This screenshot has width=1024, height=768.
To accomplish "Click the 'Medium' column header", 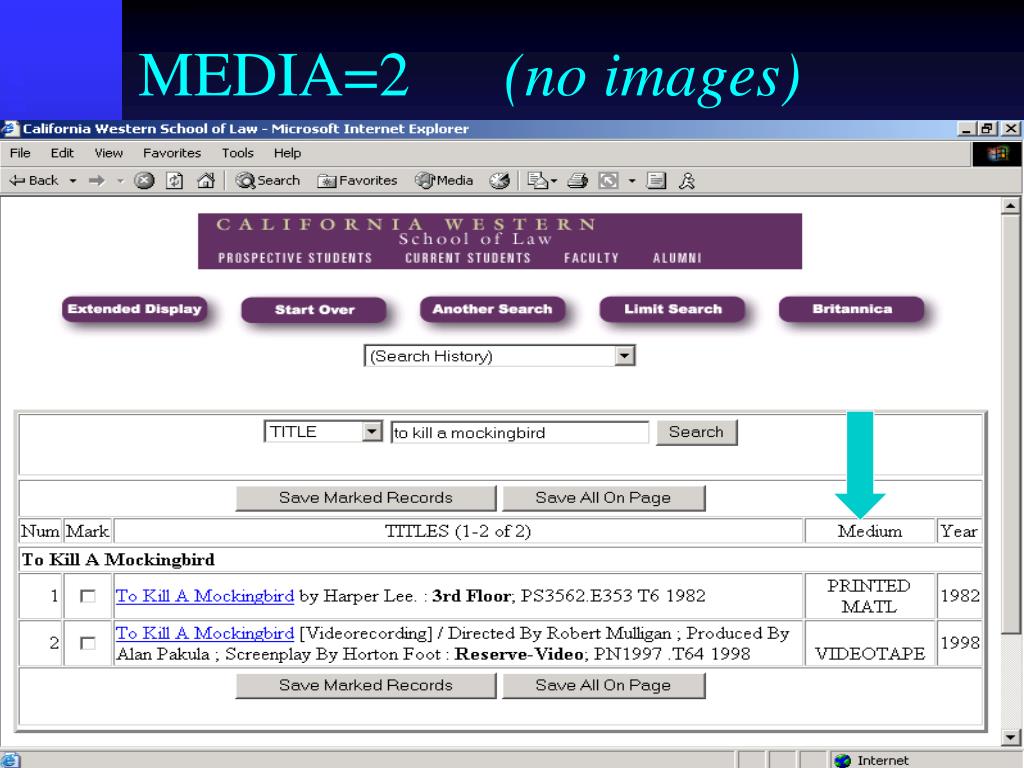I will pos(869,531).
